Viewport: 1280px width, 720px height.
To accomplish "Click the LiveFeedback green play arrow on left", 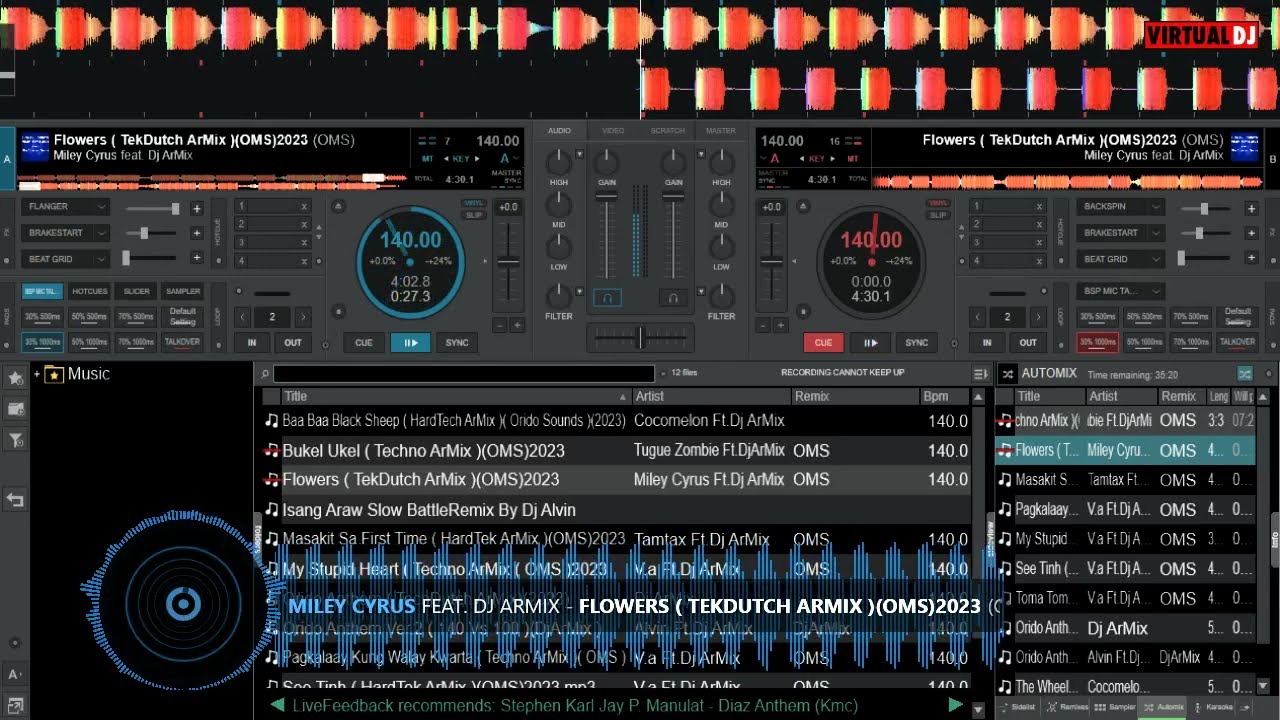I will (x=276, y=705).
